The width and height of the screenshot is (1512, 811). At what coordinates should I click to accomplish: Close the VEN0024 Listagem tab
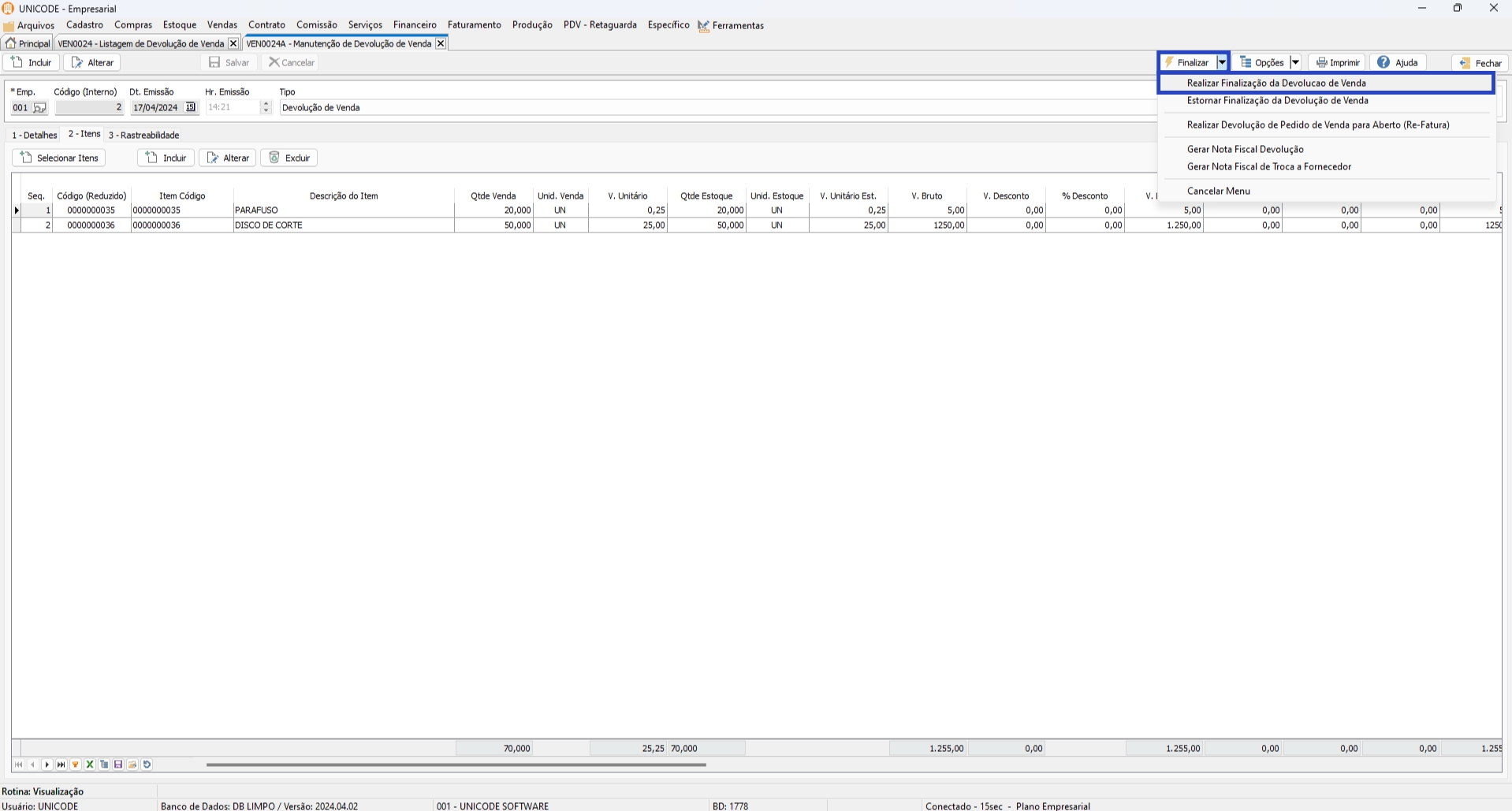pos(233,44)
